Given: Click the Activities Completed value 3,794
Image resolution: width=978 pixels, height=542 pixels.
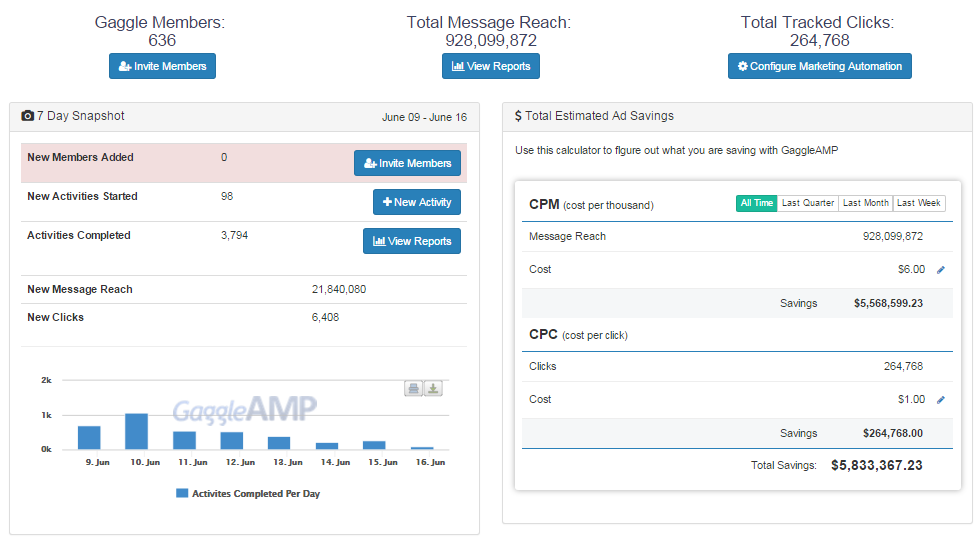Looking at the screenshot, I should point(234,236).
